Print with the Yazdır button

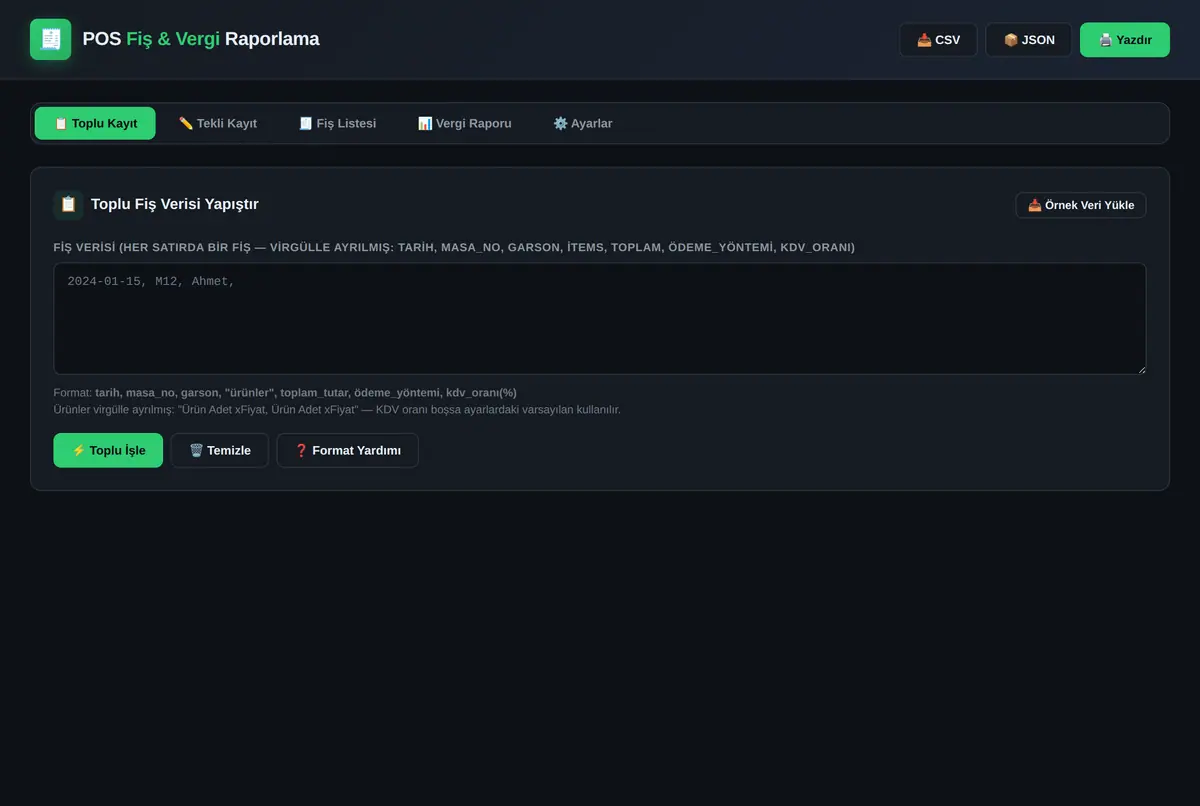click(1125, 40)
